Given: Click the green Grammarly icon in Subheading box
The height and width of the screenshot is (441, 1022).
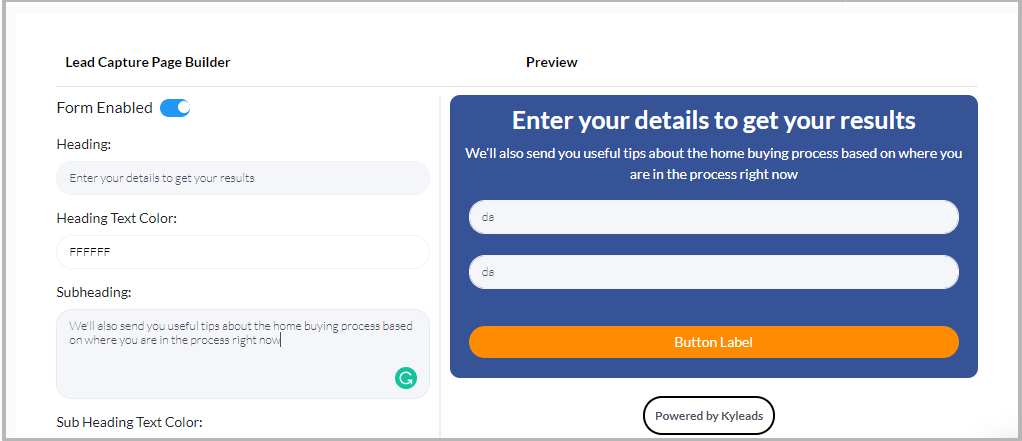Looking at the screenshot, I should point(405,378).
